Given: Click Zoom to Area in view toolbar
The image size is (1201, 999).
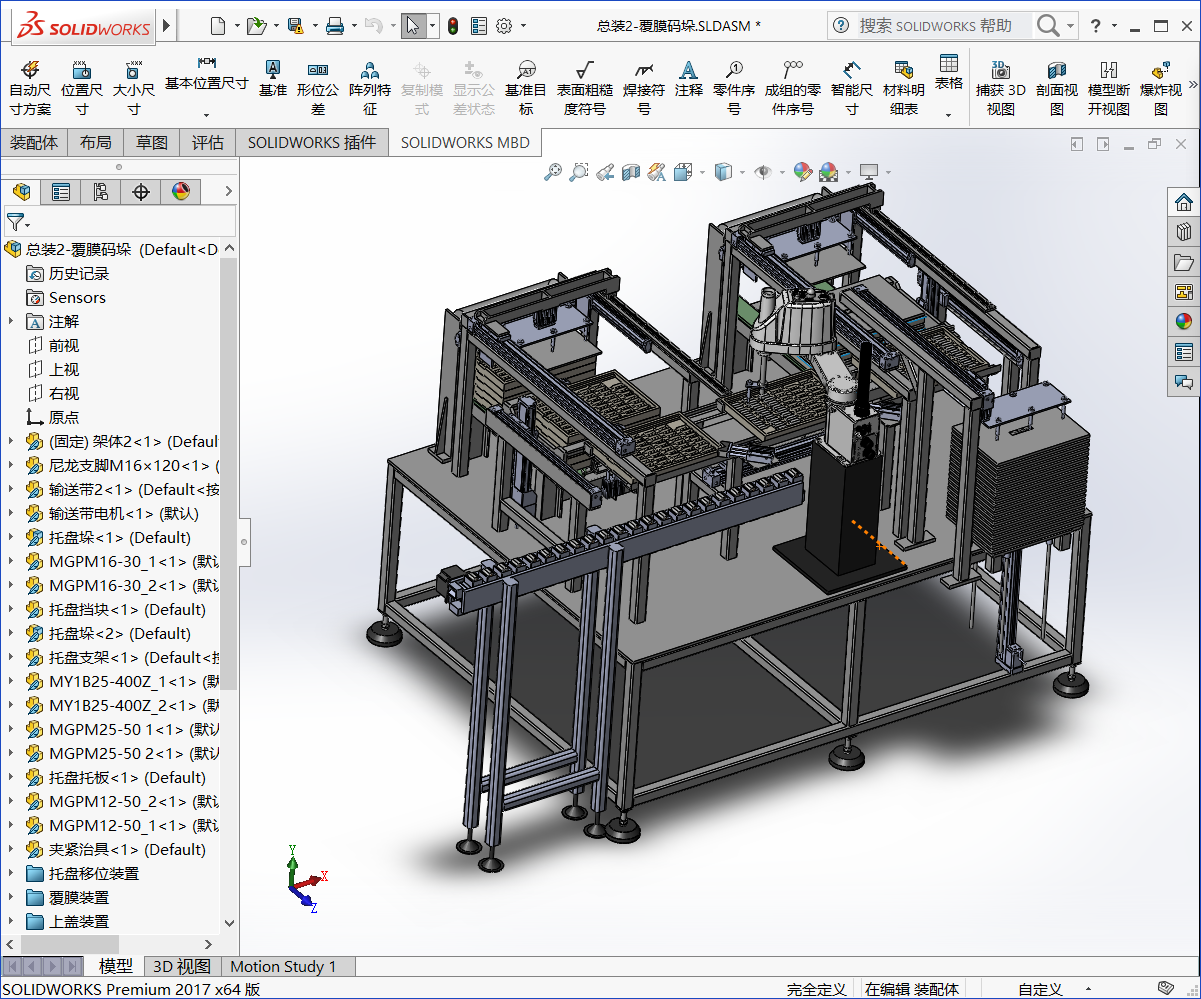Looking at the screenshot, I should coord(579,172).
